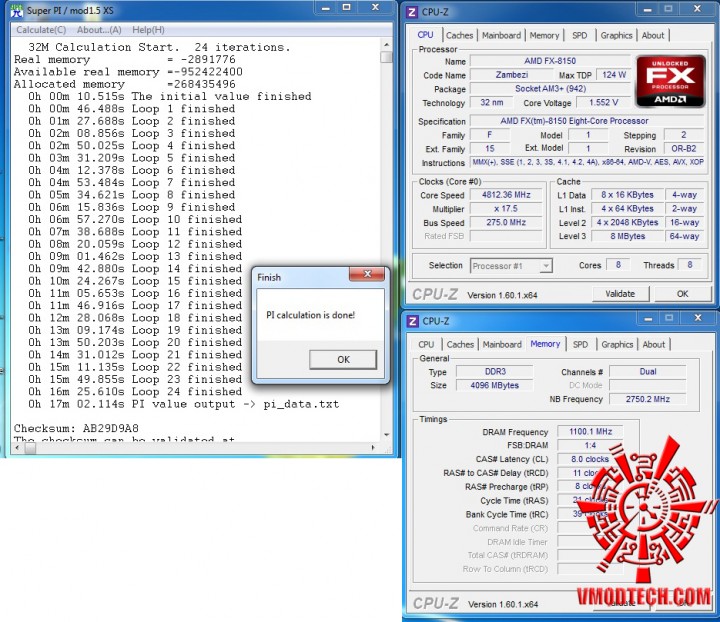Close the lower CPU-Z Memory window
Screen dimensions: 720x622
click(x=698, y=318)
